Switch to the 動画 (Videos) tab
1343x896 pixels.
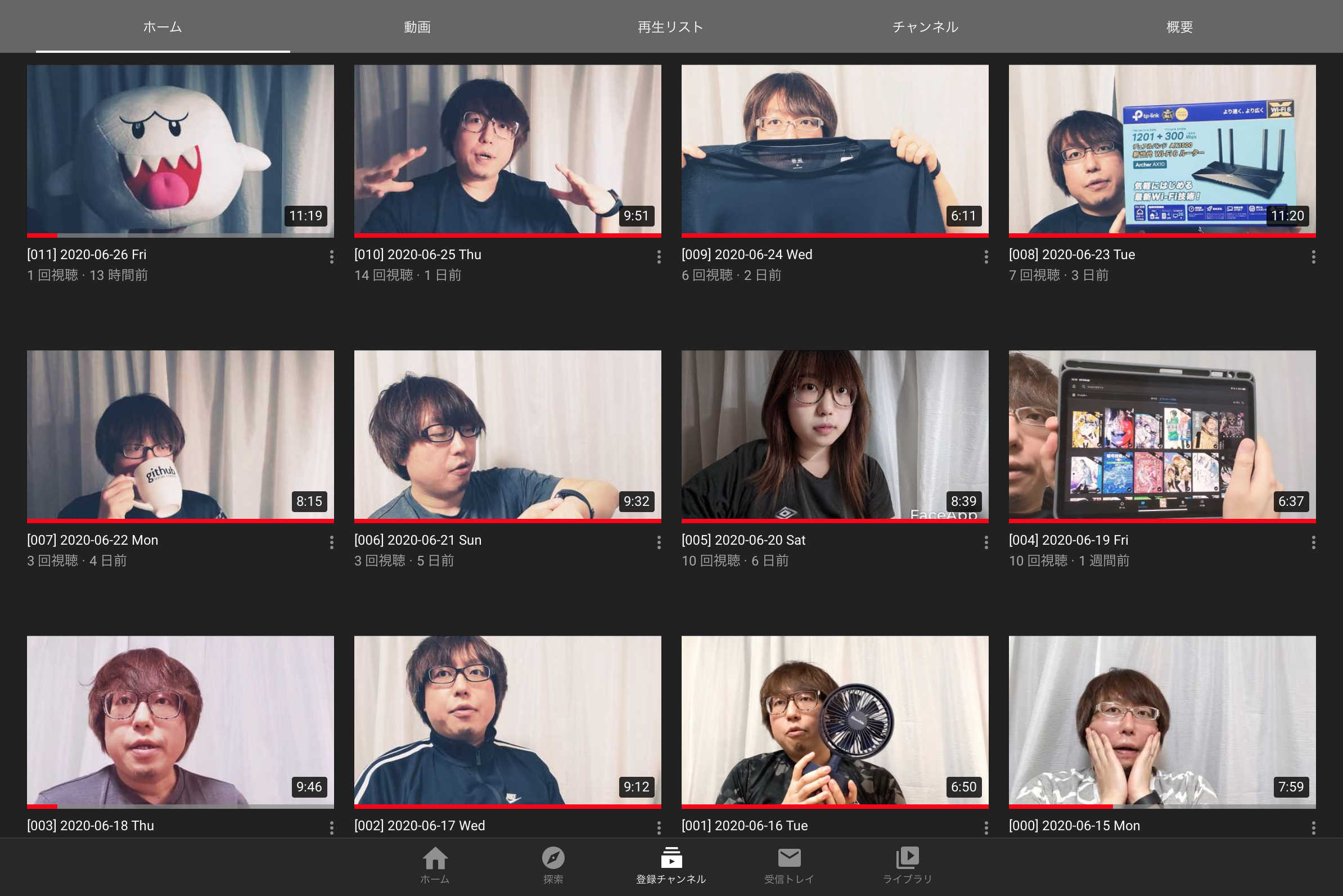coord(417,27)
